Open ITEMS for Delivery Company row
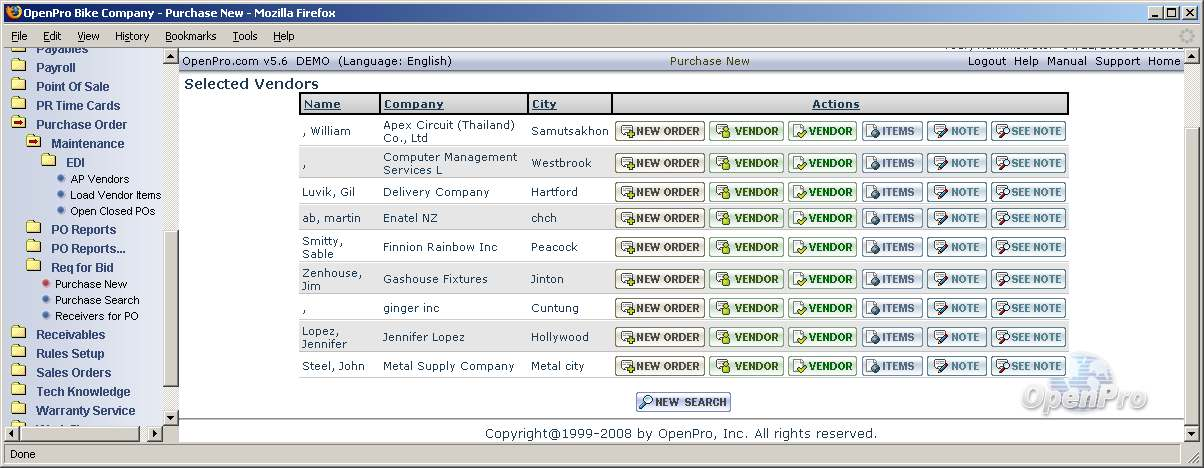1204x468 pixels. (892, 192)
